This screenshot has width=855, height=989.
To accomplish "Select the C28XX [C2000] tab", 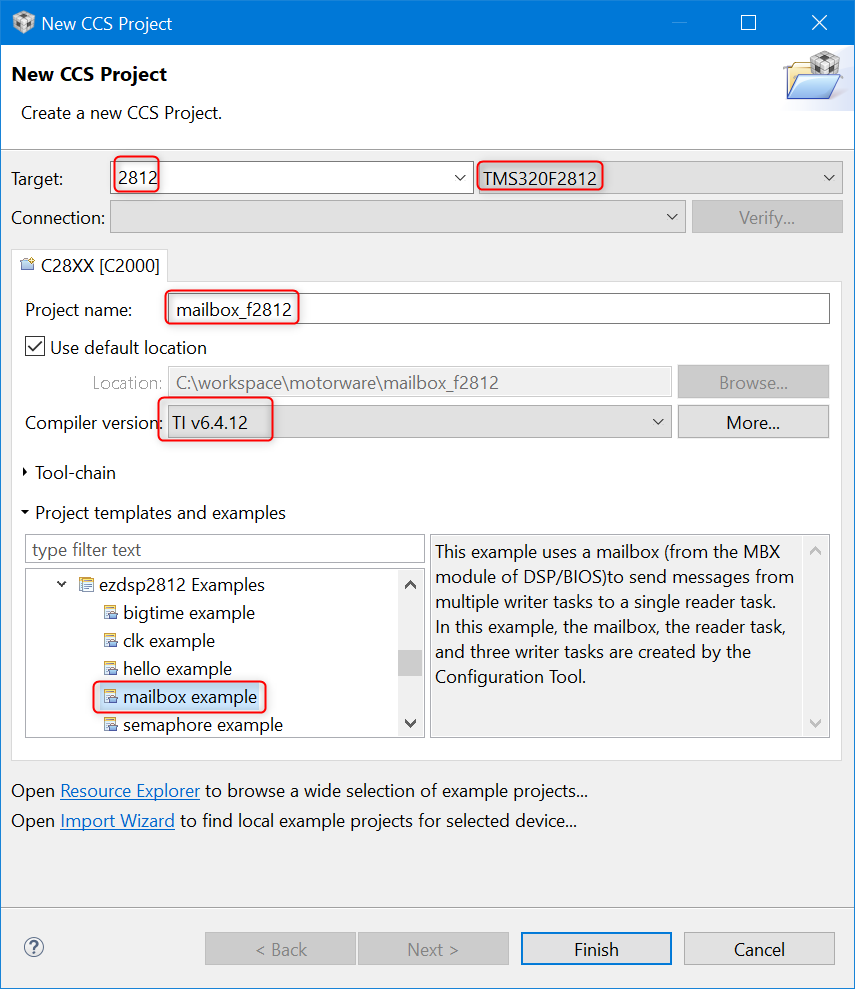I will point(89,265).
